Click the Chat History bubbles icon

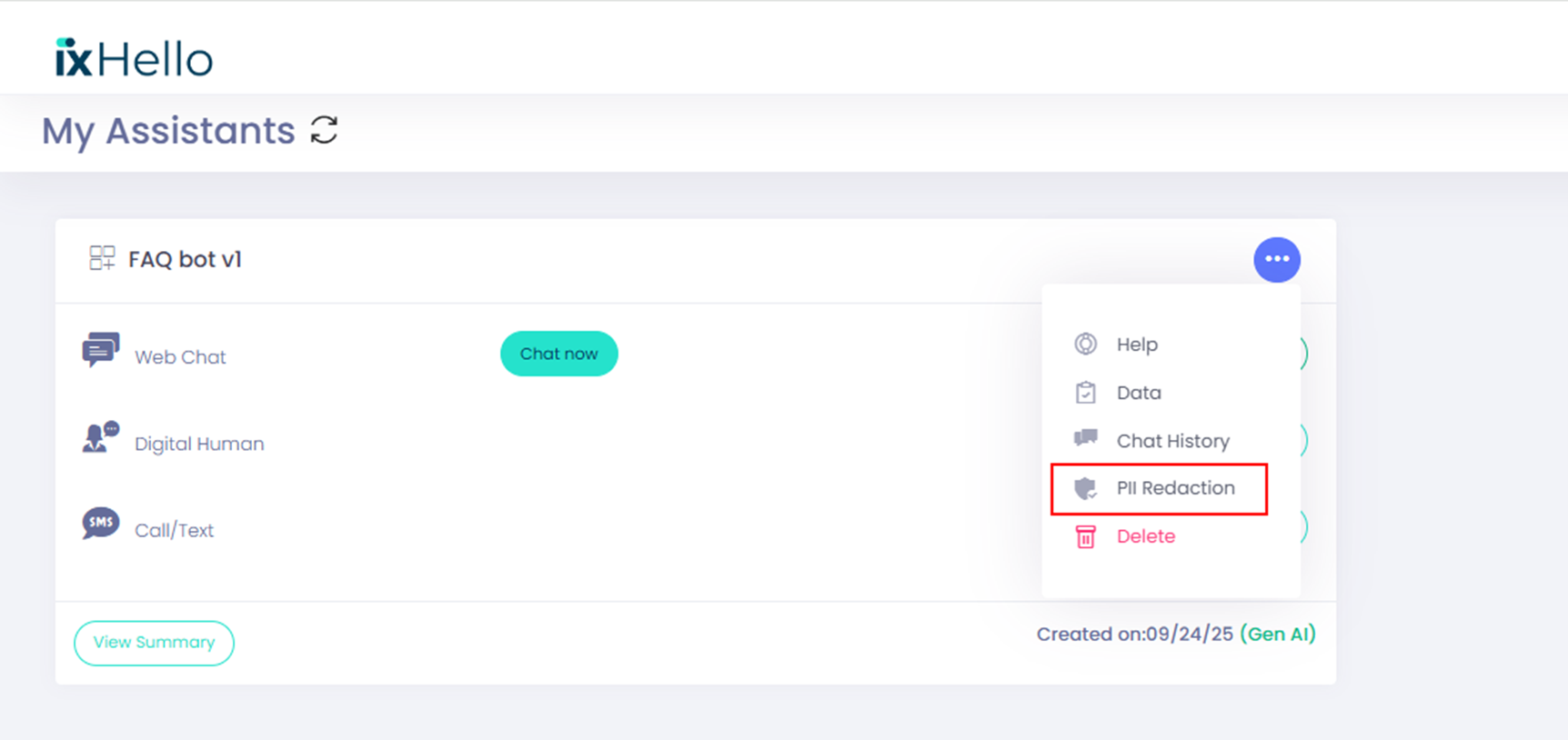(1085, 439)
